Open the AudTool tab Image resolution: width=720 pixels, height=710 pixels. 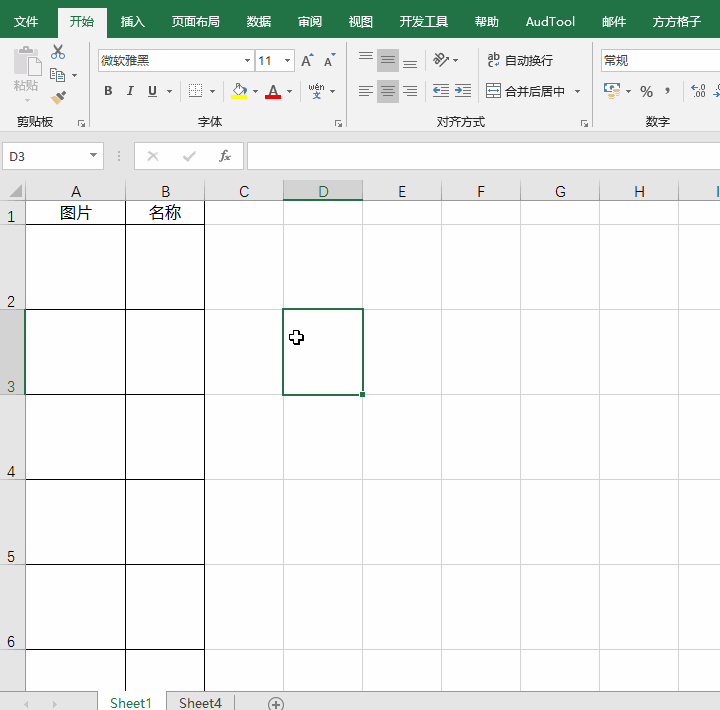point(550,22)
